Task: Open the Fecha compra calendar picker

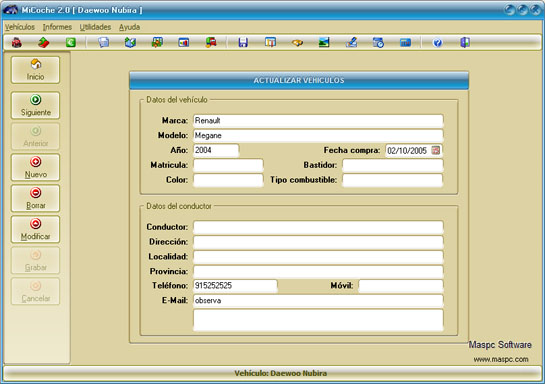Action: click(x=436, y=150)
